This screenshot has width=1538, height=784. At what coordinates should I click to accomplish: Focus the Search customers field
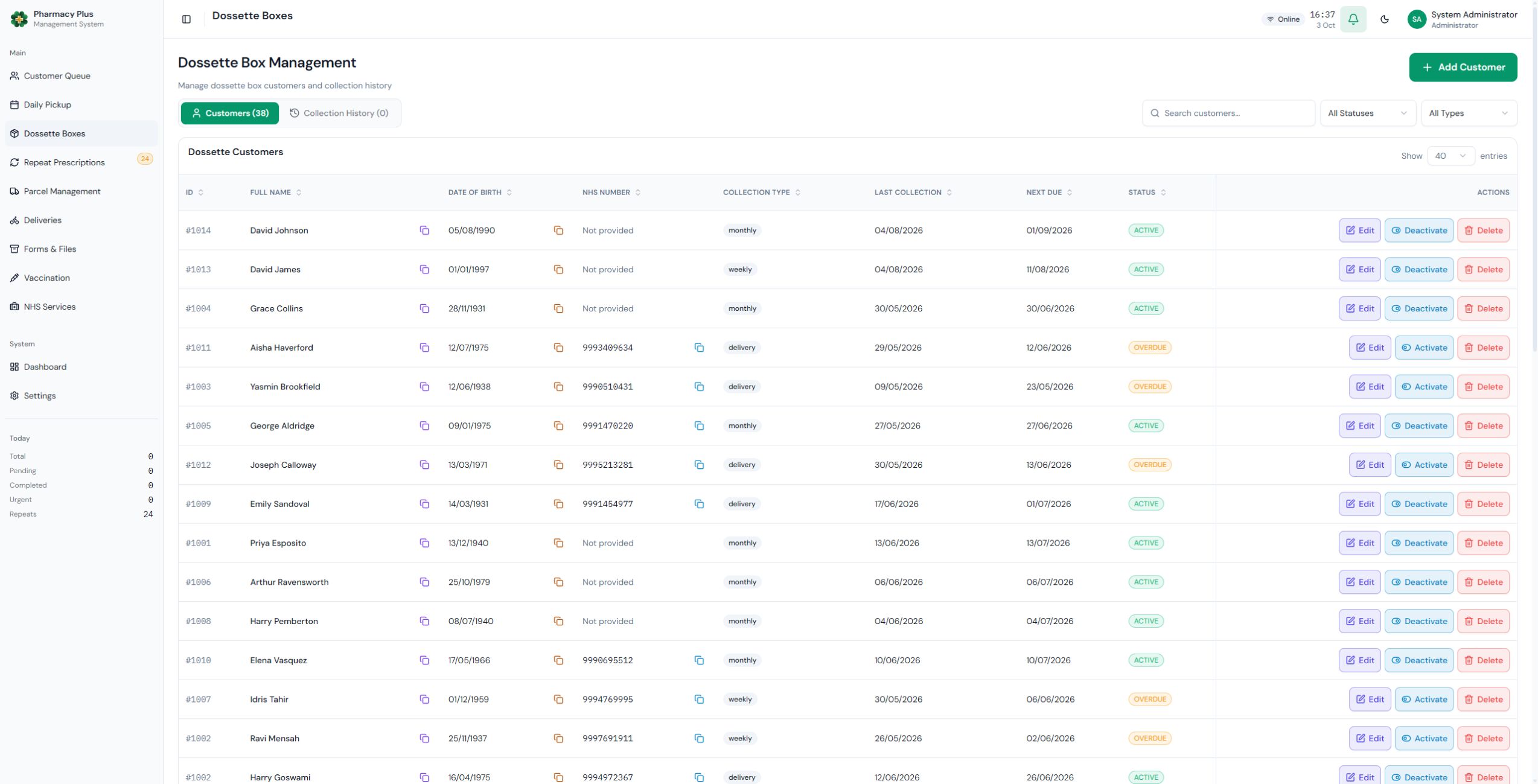coord(1228,113)
